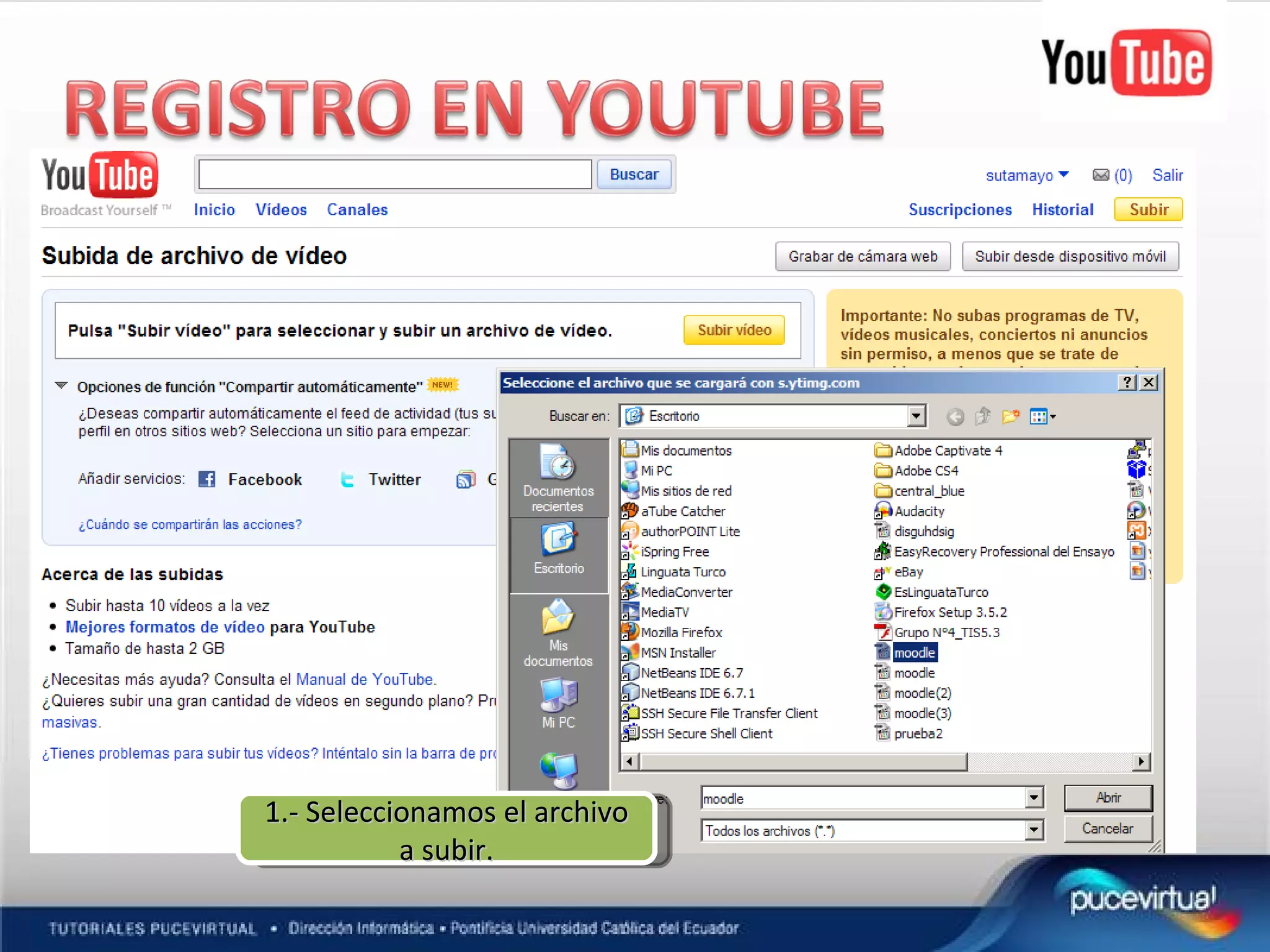Select prueba2 file
This screenshot has height=952, width=1270.
coord(909,733)
